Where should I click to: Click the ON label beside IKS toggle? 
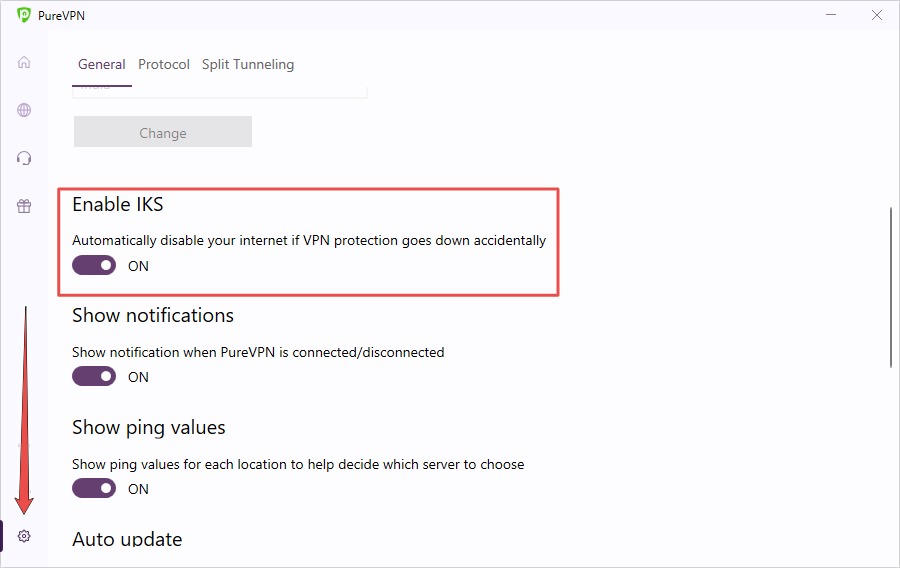click(138, 266)
